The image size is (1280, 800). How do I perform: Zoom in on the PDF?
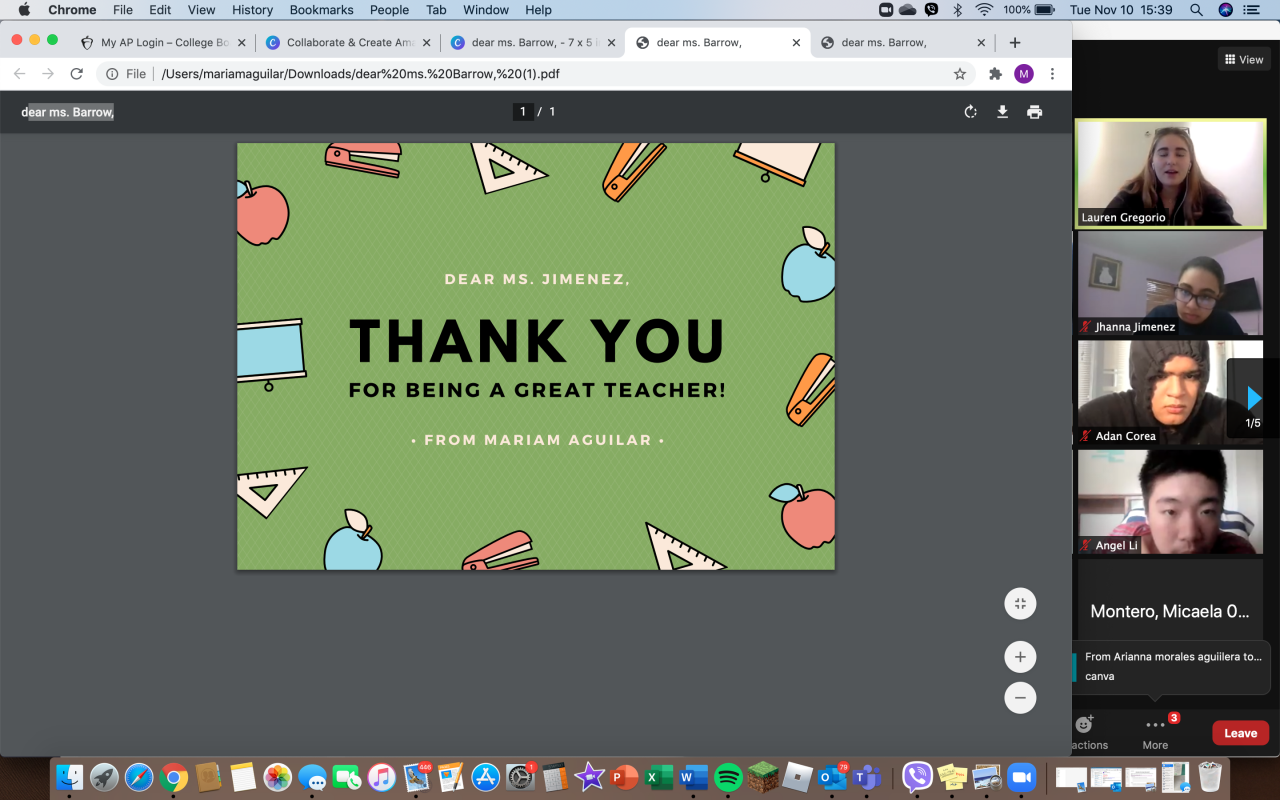coord(1020,657)
